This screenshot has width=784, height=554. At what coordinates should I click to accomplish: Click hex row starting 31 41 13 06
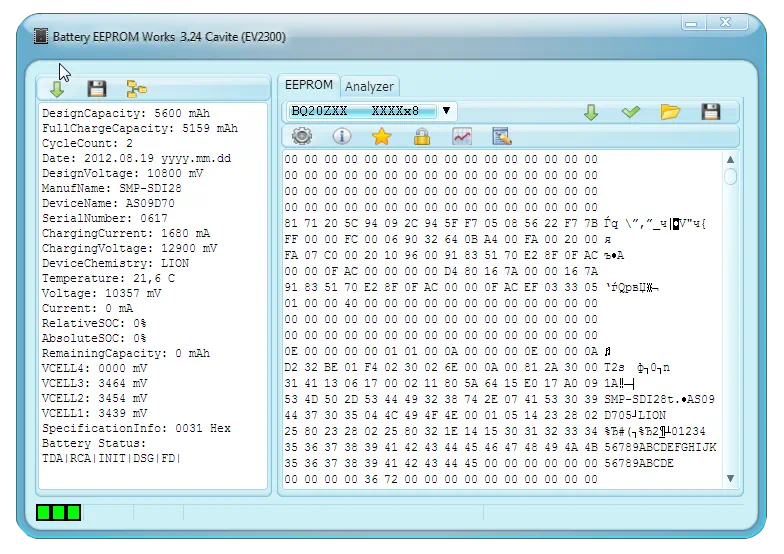click(441, 383)
